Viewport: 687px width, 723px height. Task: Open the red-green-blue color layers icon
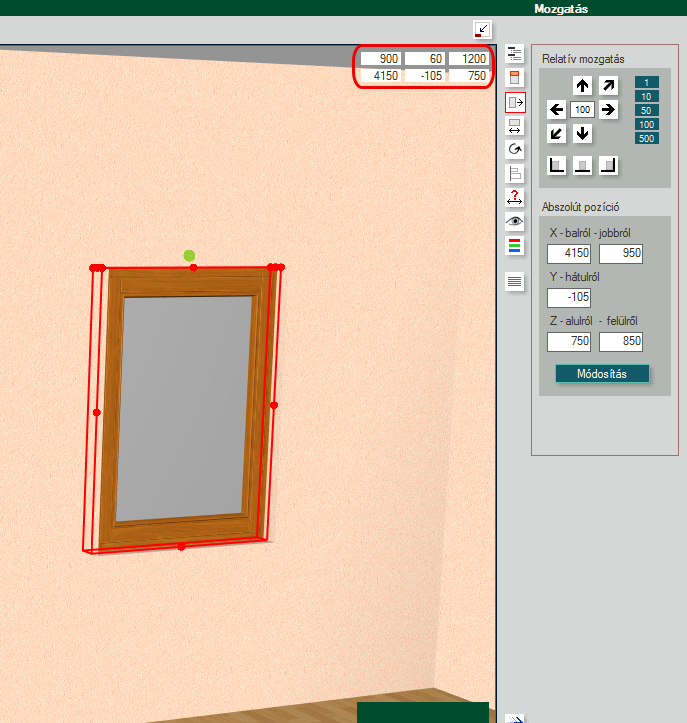coord(515,244)
